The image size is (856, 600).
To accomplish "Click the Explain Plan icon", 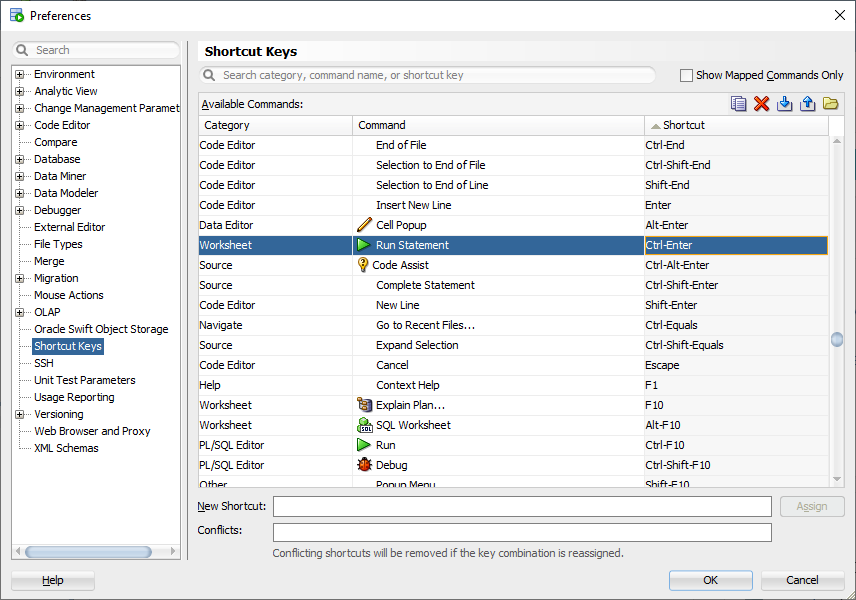I will click(x=364, y=405).
